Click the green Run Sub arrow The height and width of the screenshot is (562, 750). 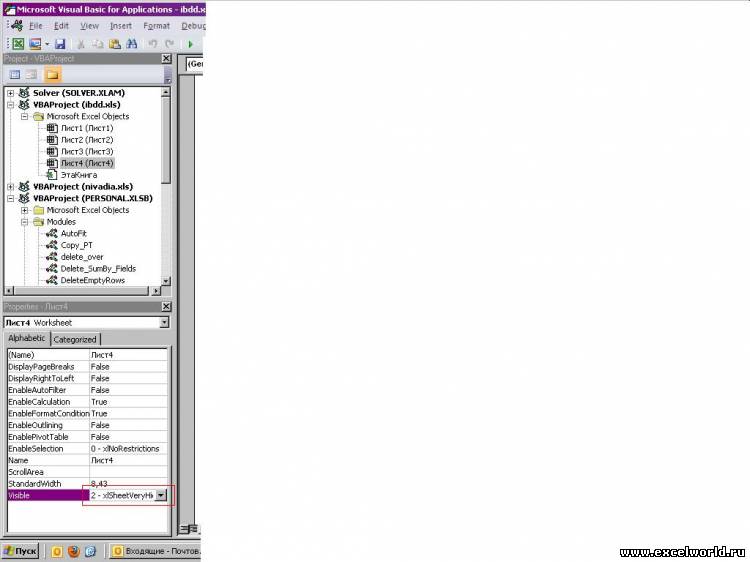tap(190, 44)
